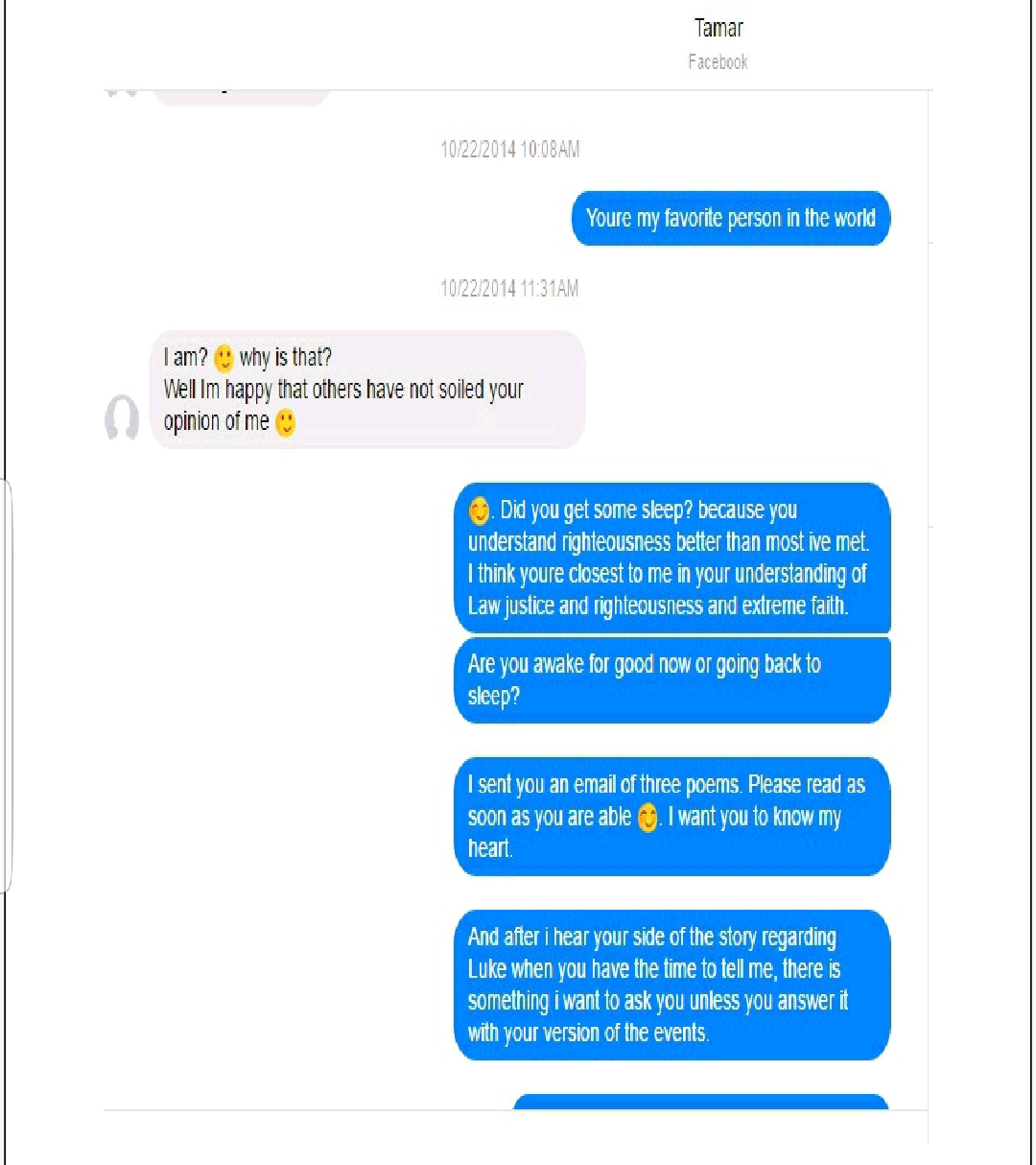Image resolution: width=1036 pixels, height=1165 pixels.
Task: Click "Youre my favorite person" message bubble
Action: pyautogui.click(x=731, y=219)
